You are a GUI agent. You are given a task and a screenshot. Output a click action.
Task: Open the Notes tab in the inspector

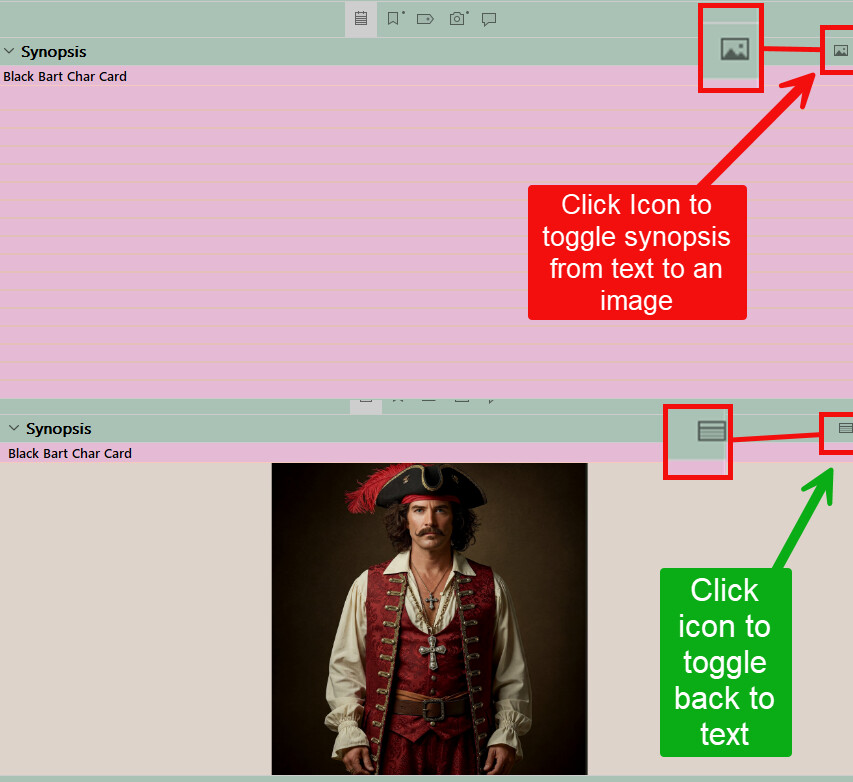(x=361, y=19)
